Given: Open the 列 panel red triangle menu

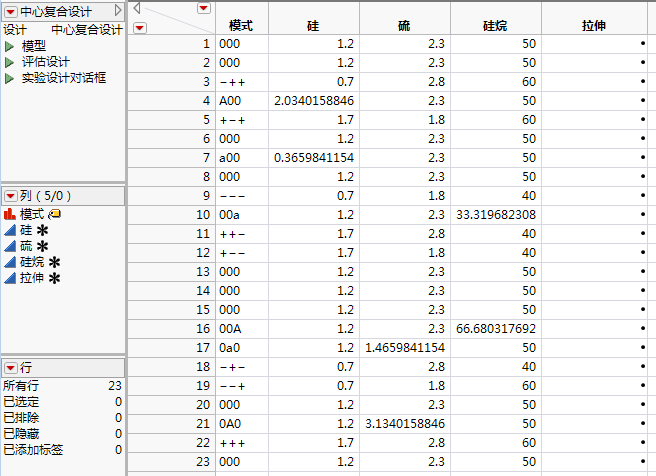Looking at the screenshot, I should (x=10, y=196).
